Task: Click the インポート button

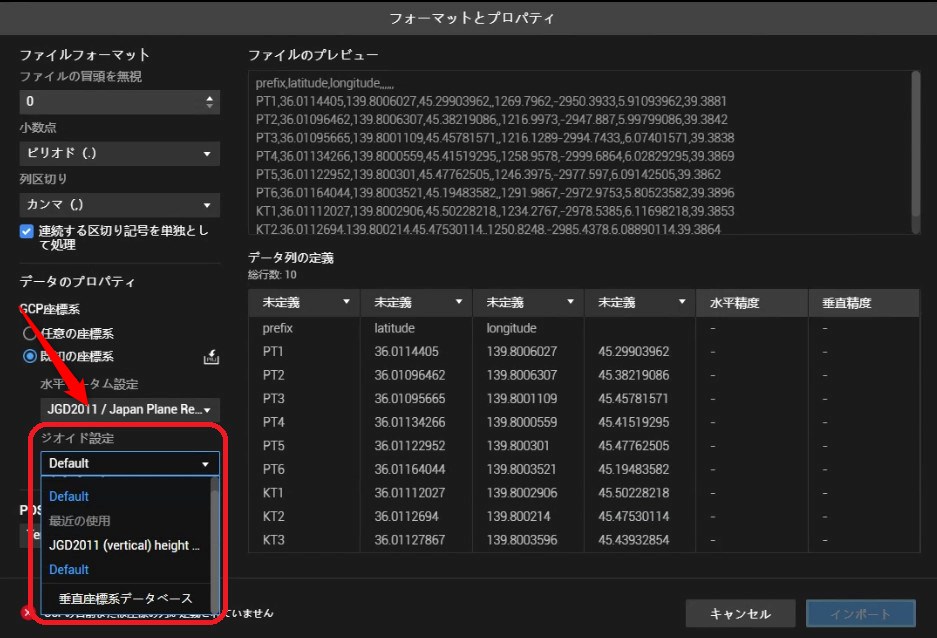Action: pyautogui.click(x=860, y=613)
